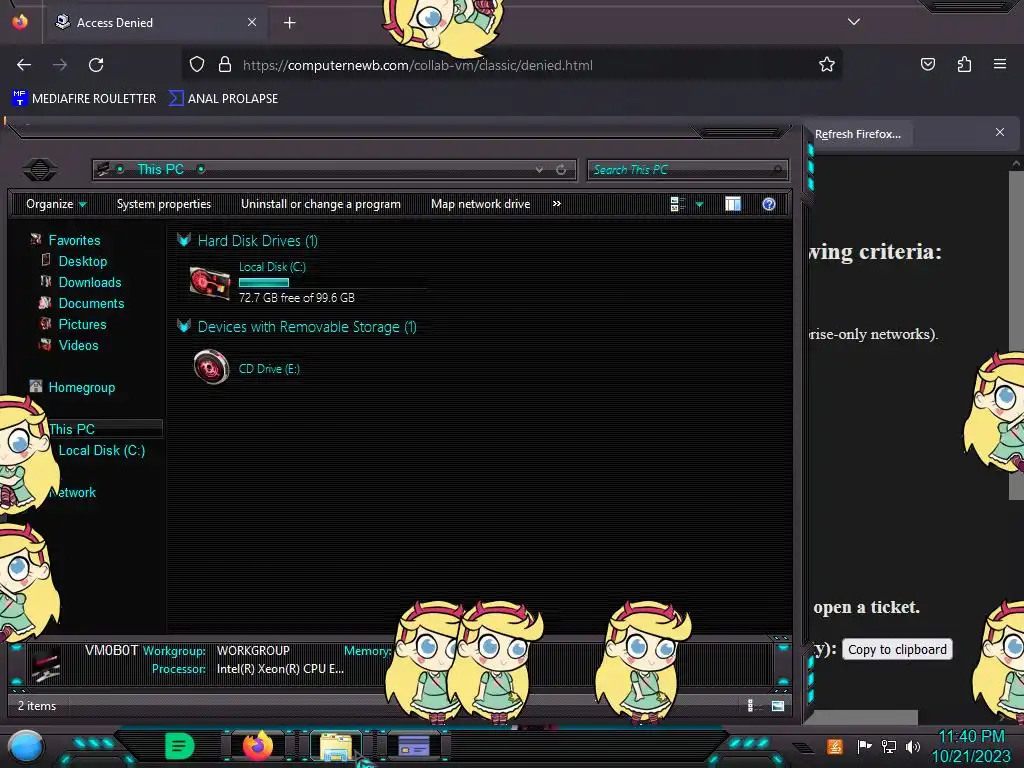Open purple window app in taskbar
This screenshot has height=768, width=1024.
[x=414, y=746]
